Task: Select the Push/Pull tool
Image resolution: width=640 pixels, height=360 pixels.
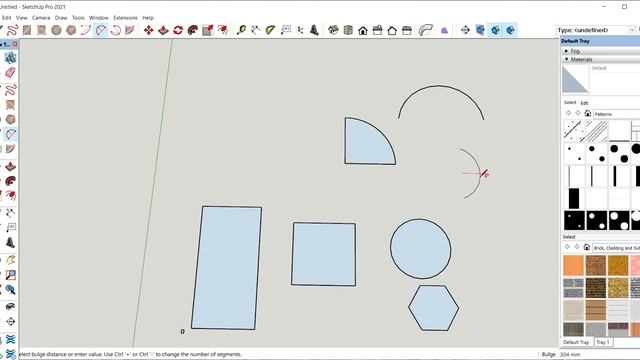Action: point(163,30)
